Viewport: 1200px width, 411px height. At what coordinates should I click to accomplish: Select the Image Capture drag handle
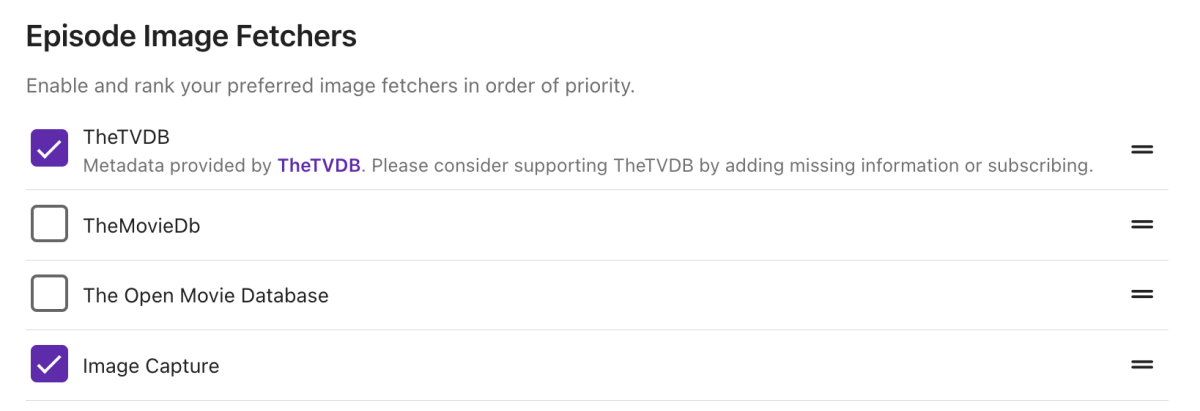click(1142, 365)
